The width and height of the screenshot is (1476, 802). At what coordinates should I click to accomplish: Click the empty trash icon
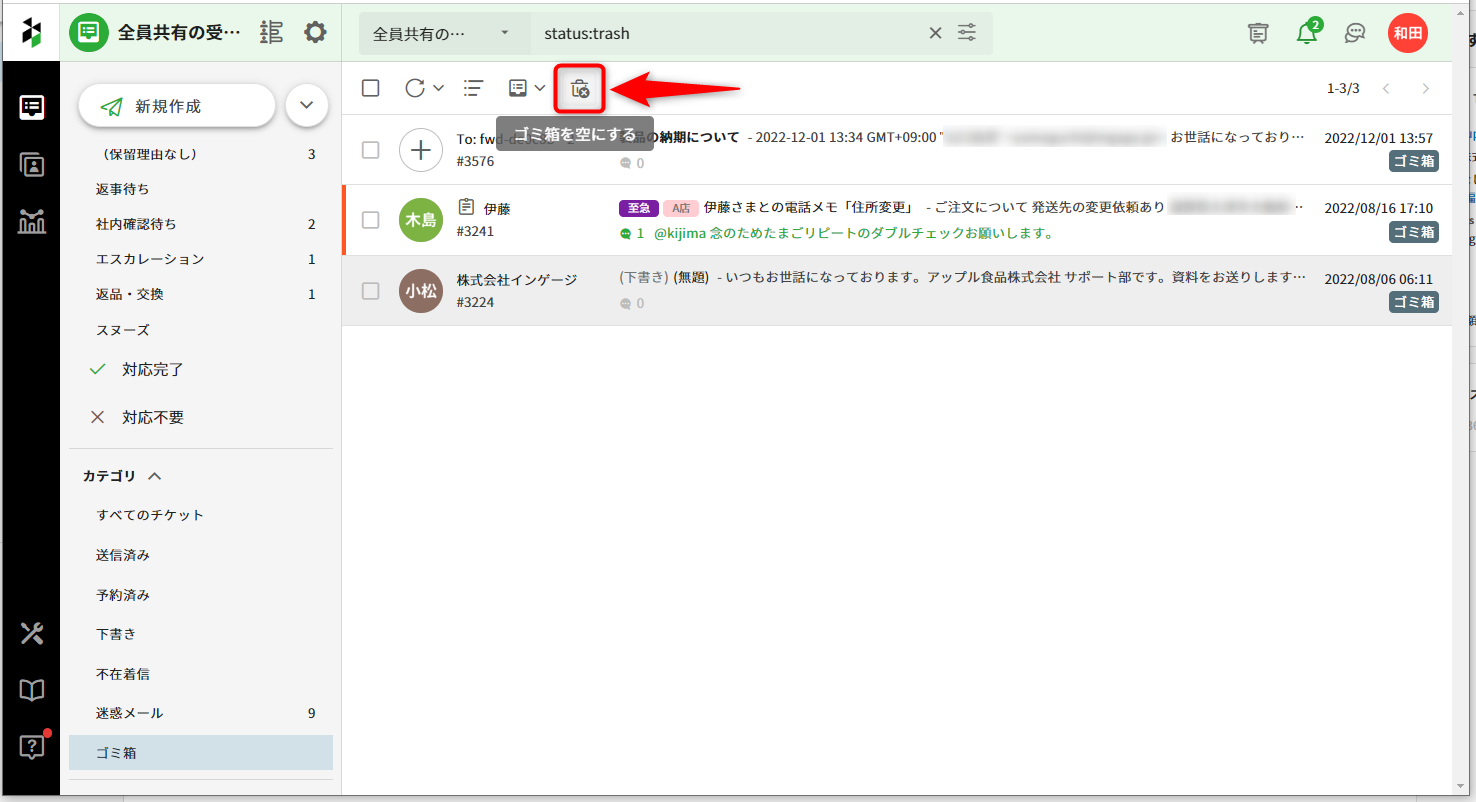click(580, 89)
